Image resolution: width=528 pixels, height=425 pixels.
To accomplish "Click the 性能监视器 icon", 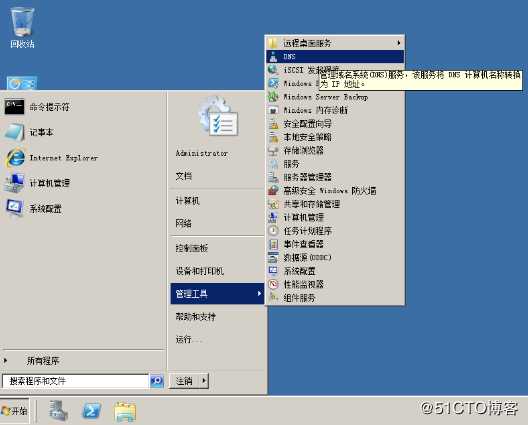I will [273, 284].
